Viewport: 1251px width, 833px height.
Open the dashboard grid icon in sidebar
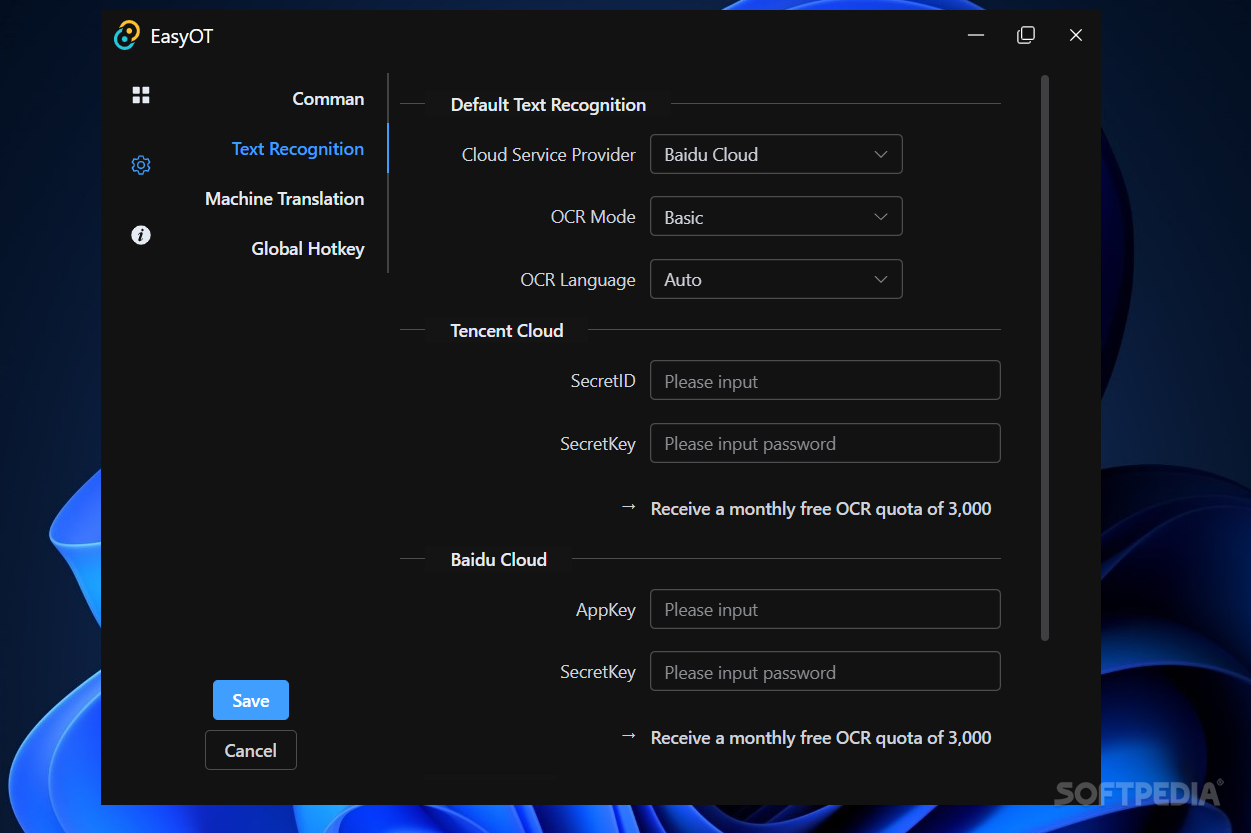141,95
